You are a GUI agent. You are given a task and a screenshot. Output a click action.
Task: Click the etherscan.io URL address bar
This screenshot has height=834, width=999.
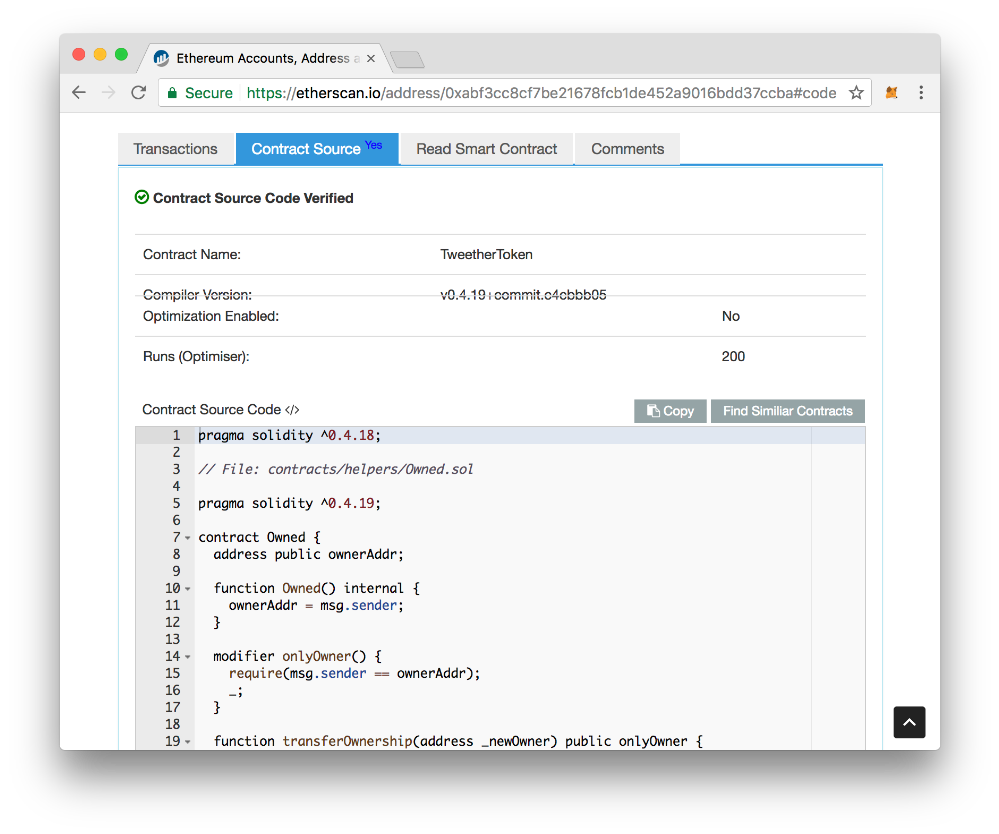click(540, 93)
